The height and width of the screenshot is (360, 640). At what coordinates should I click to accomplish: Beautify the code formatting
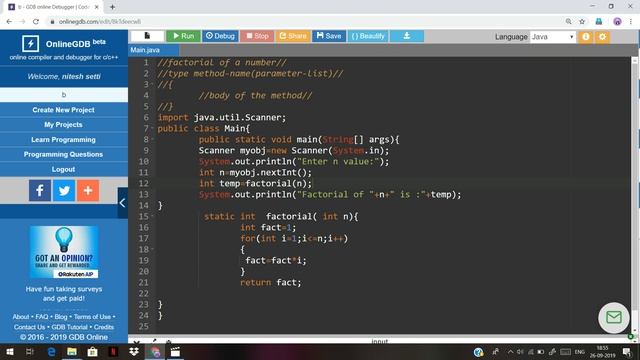tap(368, 36)
